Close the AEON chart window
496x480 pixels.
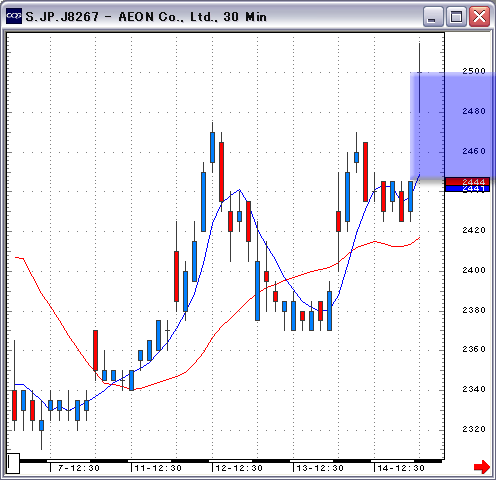(479, 16)
